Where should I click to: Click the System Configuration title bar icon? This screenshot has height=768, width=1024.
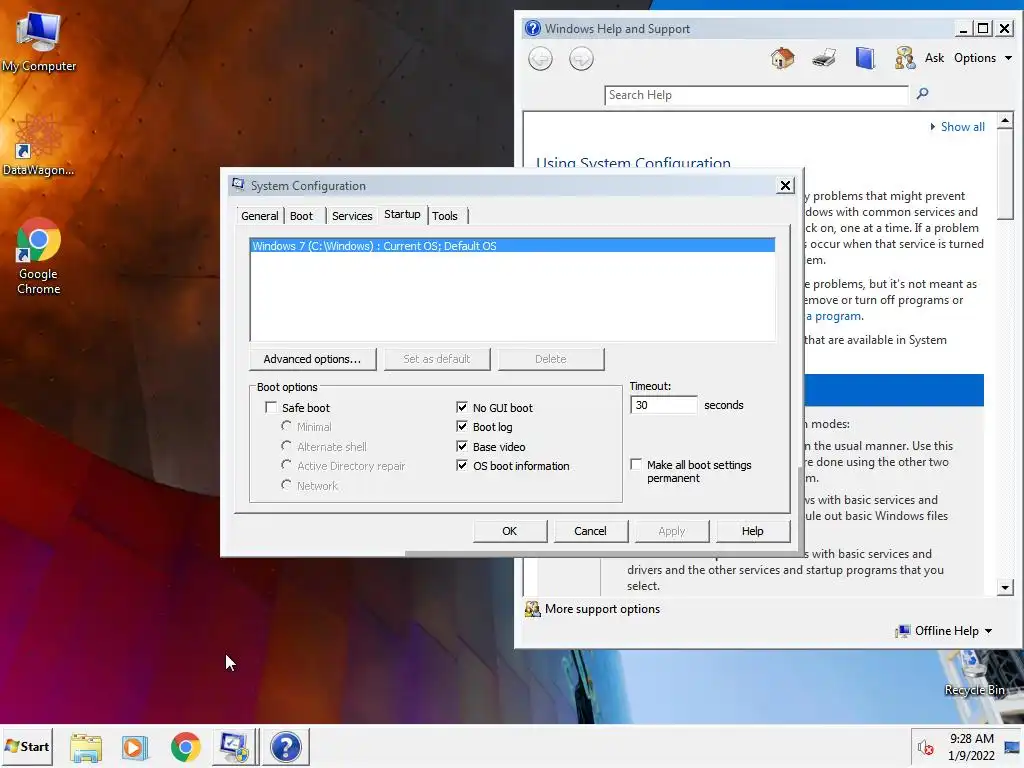click(238, 185)
